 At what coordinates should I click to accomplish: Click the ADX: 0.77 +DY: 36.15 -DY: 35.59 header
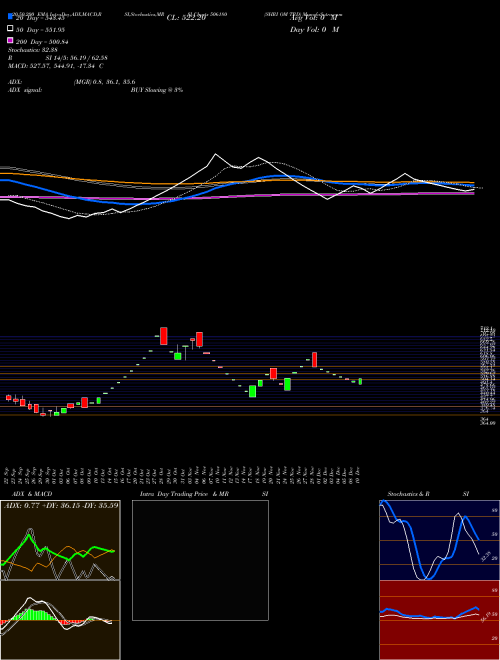point(61,505)
